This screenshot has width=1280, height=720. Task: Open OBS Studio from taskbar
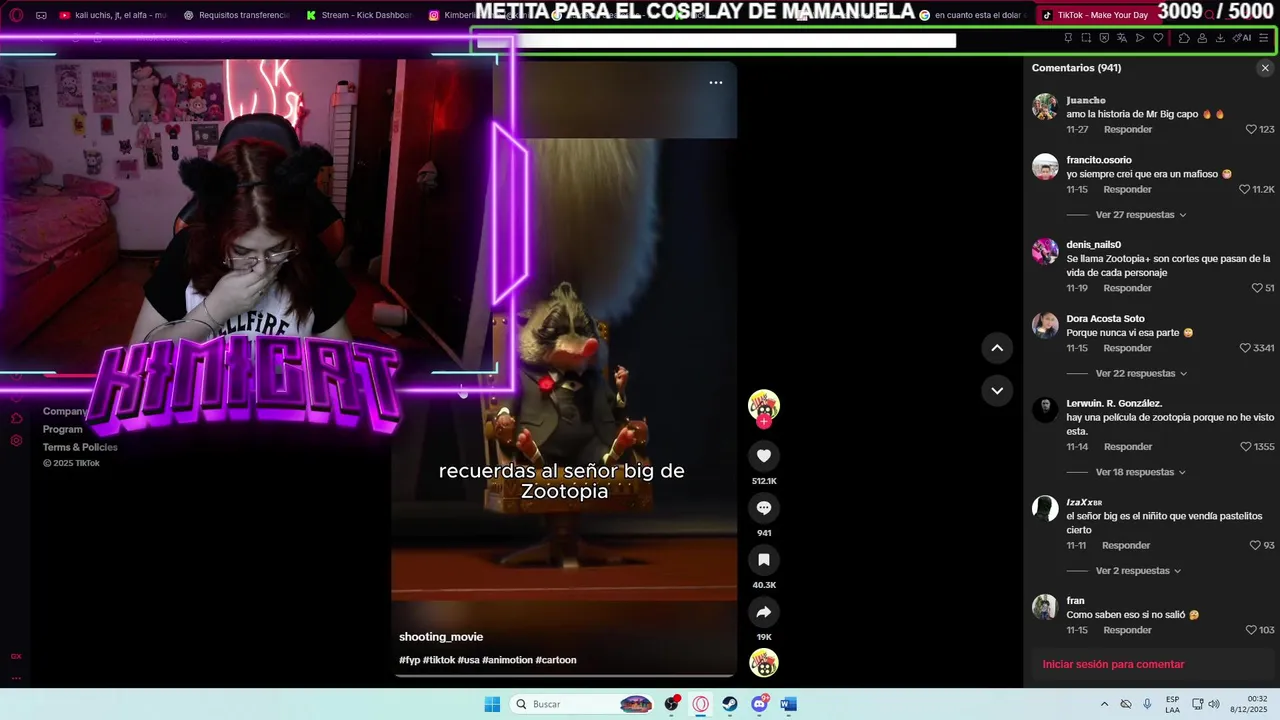click(671, 704)
